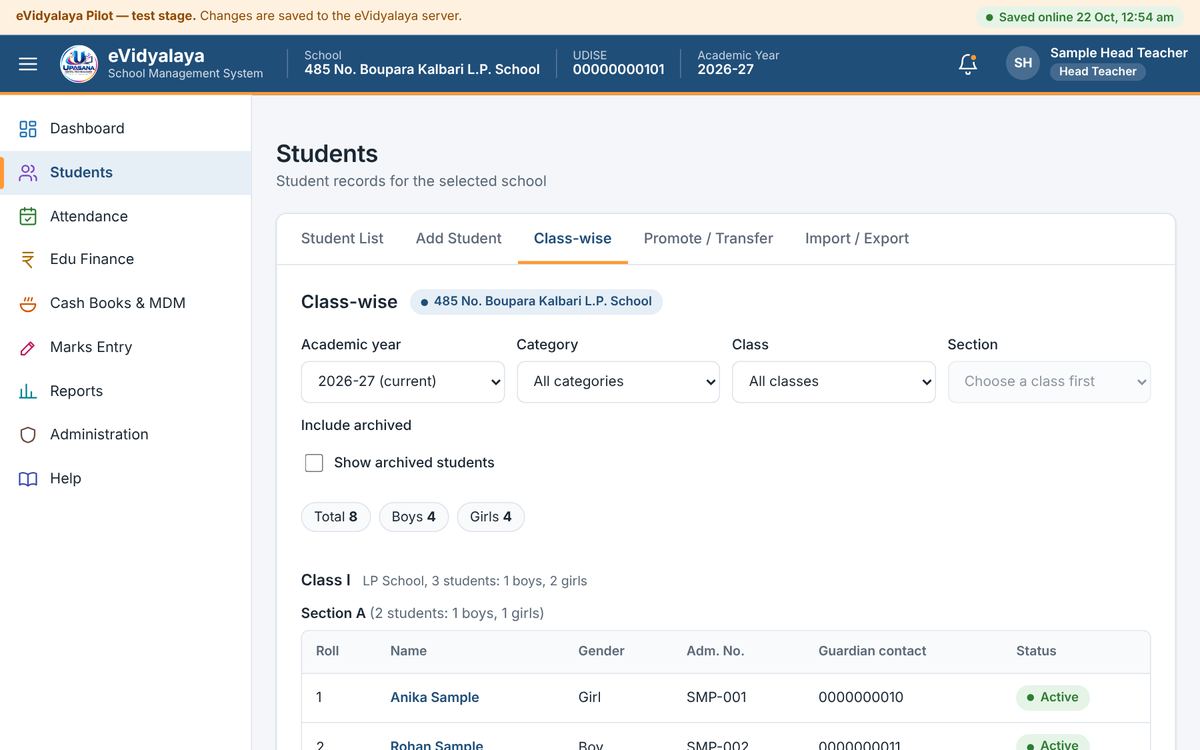Viewport: 1200px width, 750px height.
Task: Click the Attendance calendar icon
Action: coord(28,216)
